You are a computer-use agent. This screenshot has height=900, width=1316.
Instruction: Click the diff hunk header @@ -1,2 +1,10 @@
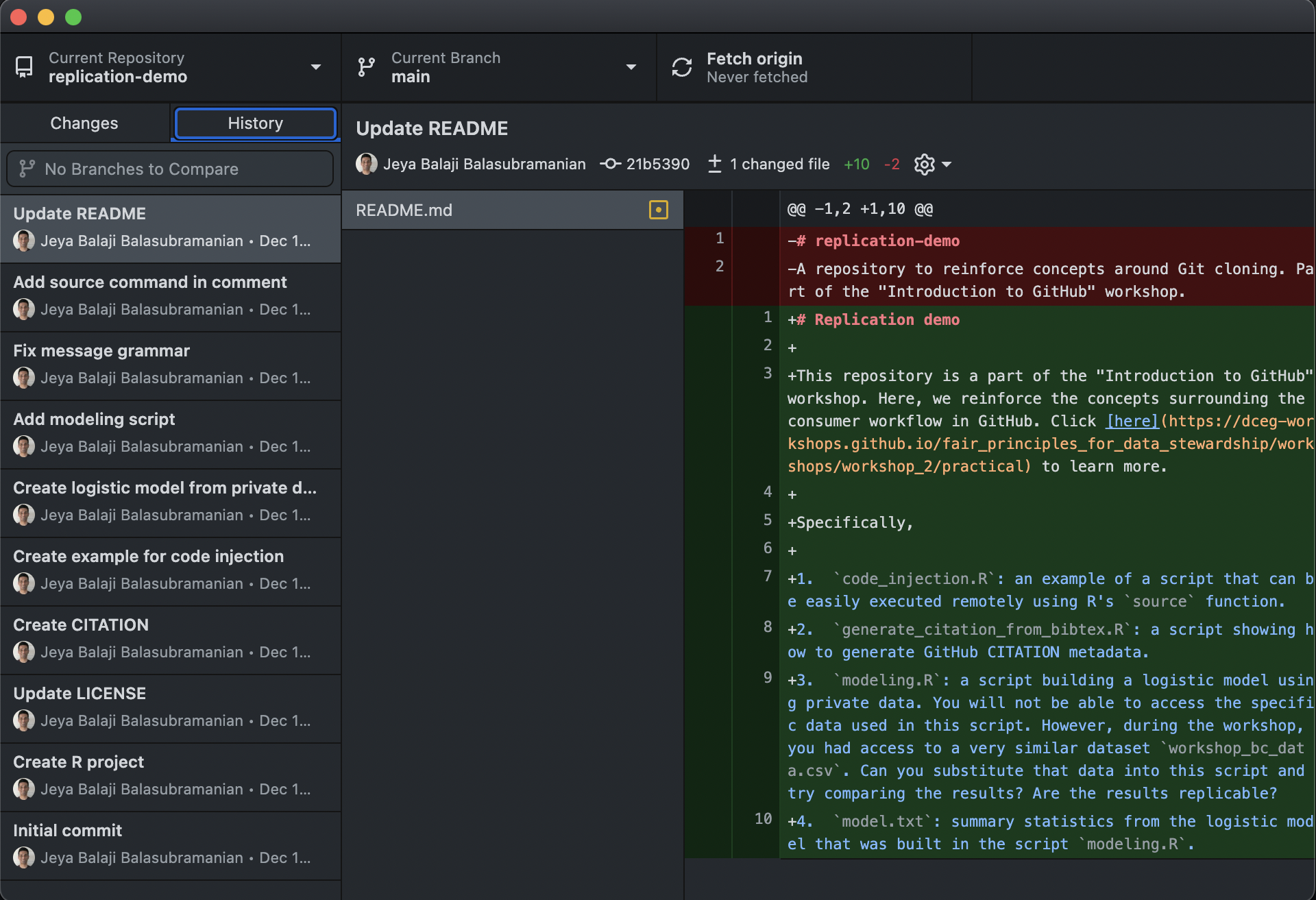860,209
